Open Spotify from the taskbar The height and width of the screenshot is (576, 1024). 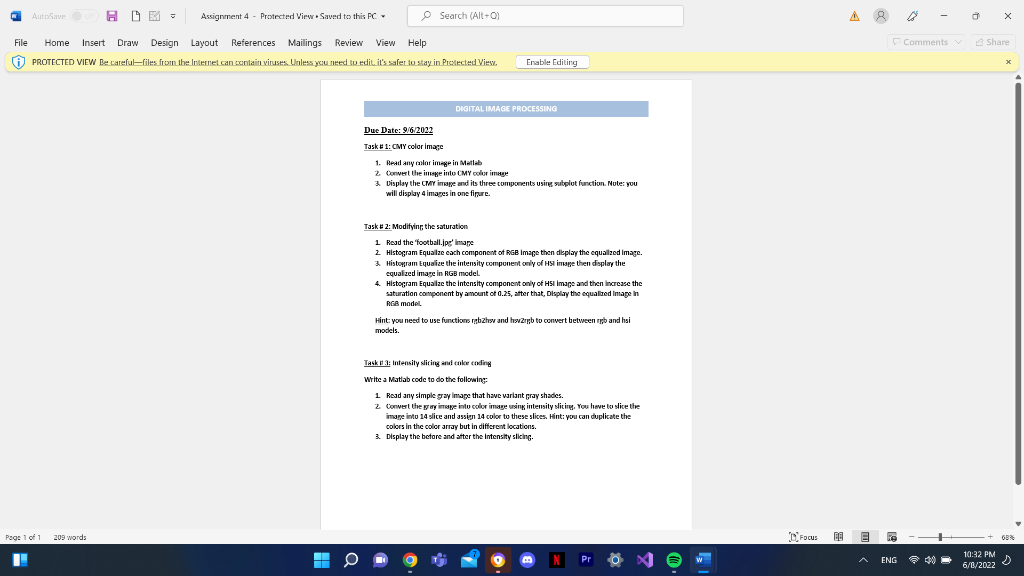tap(673, 560)
